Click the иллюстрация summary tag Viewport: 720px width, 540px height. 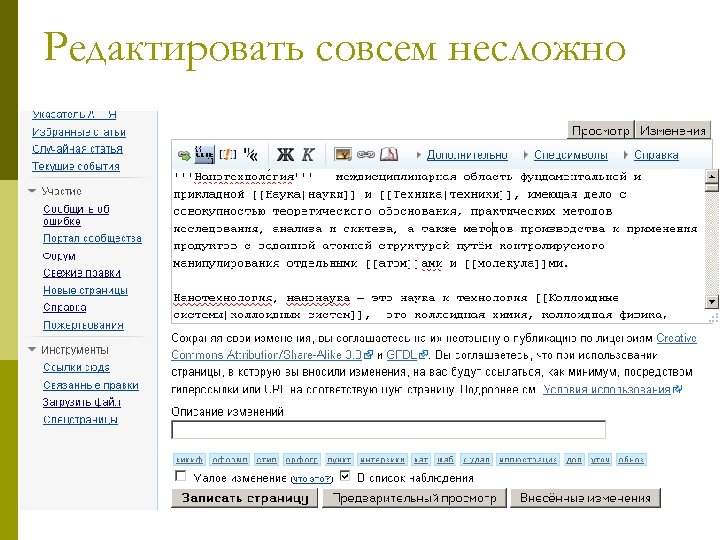528,459
